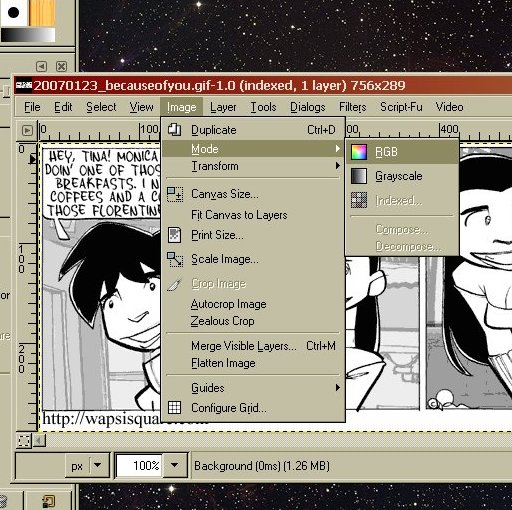Viewport: 512px width, 510px height.
Task: Click the Configure Grid icon
Action: (175, 408)
